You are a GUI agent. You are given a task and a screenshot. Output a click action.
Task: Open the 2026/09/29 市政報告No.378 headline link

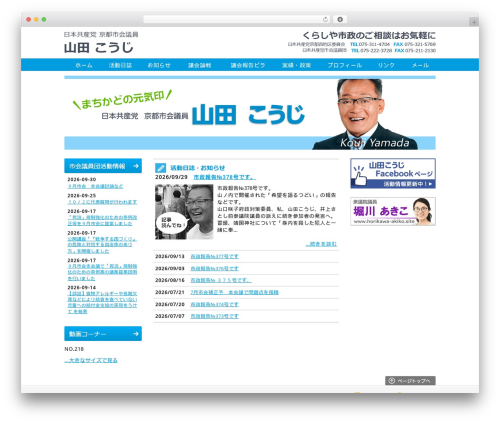pos(225,177)
